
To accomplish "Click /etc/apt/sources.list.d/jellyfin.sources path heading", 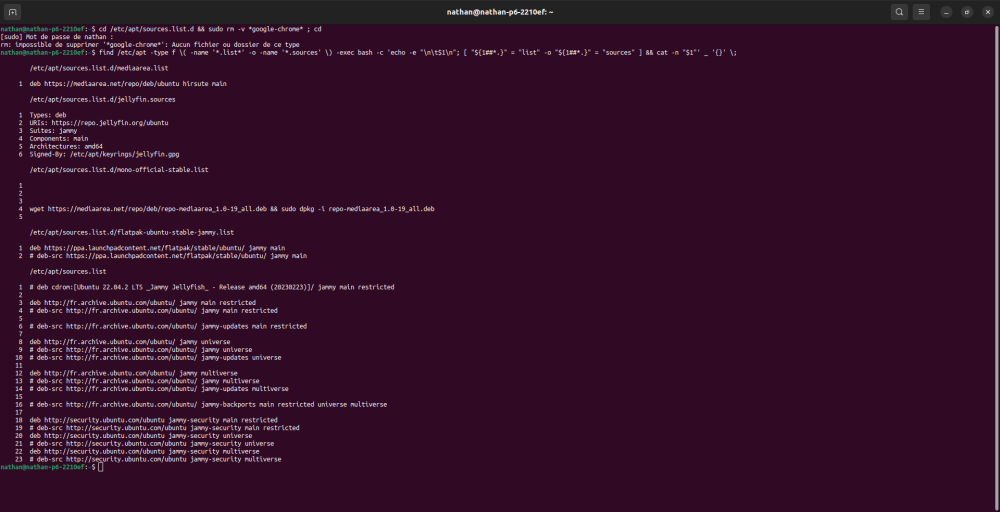I will pos(102,100).
